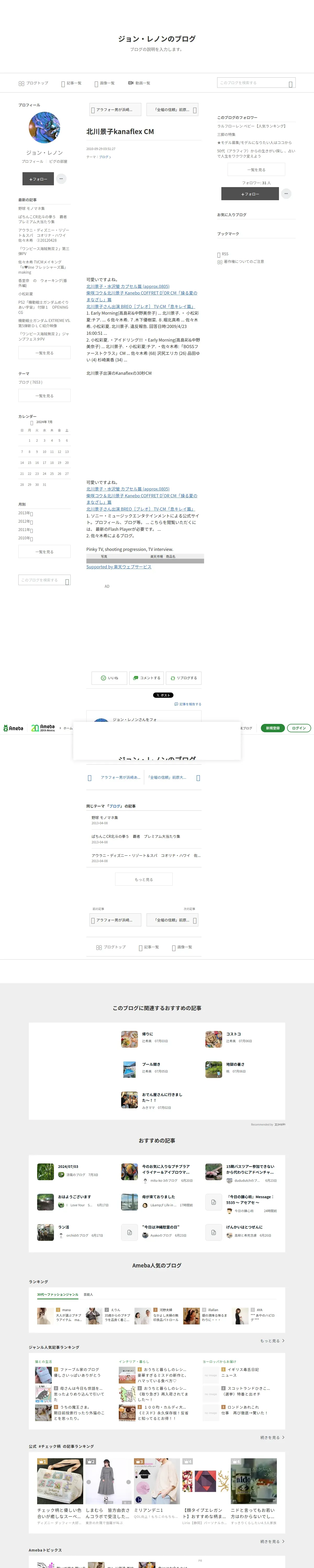
Task: Open Supported by 楽天ウェブサービス link
Action: pyautogui.click(x=119, y=567)
